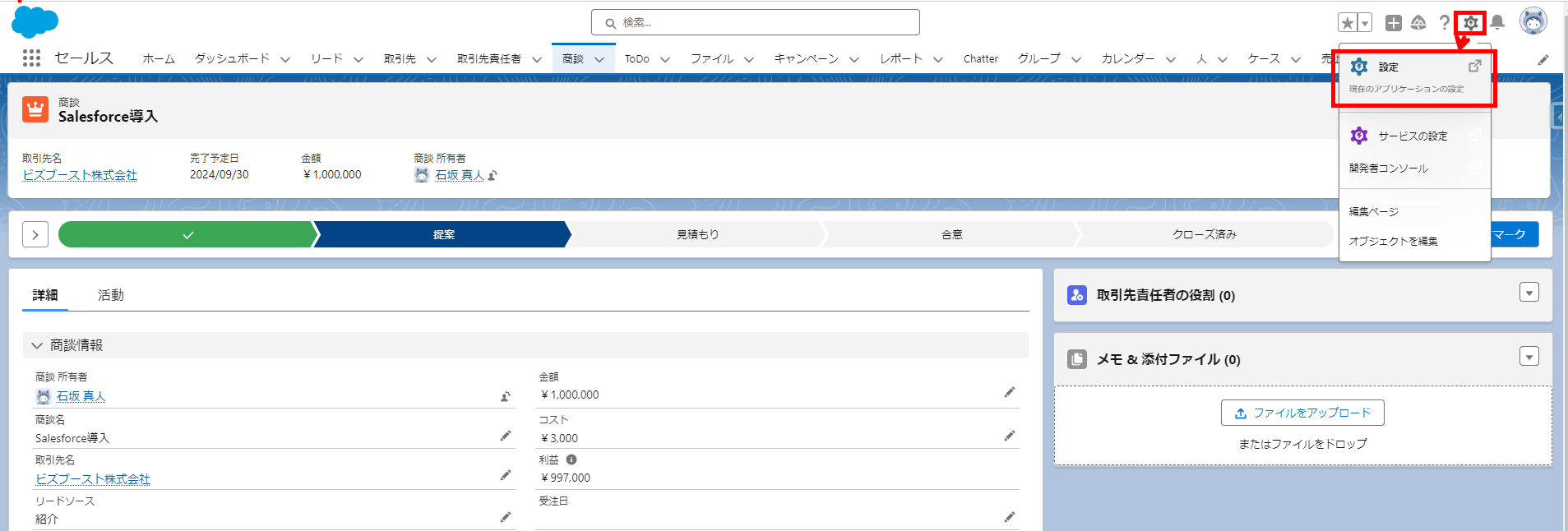Click the 利益 info tooltip icon

click(x=571, y=459)
